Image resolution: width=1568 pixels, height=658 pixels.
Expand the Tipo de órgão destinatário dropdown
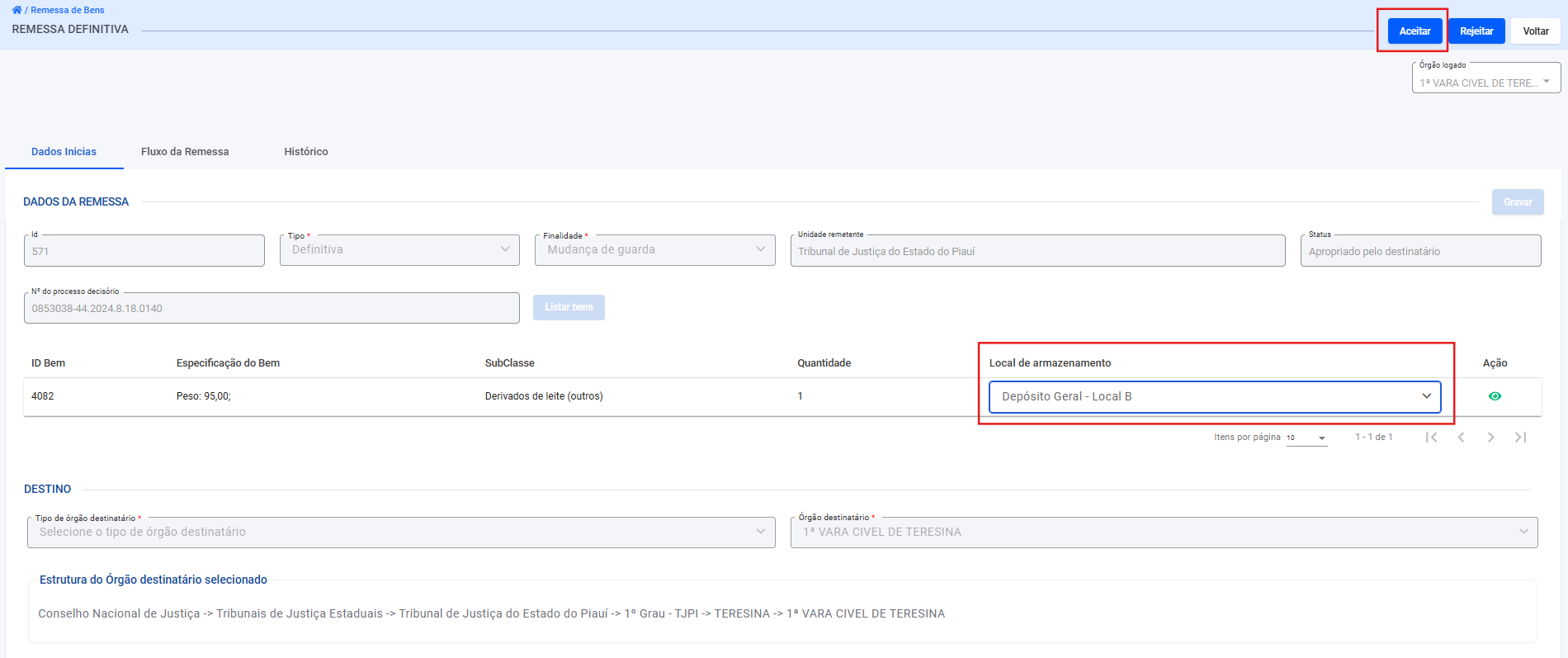click(x=401, y=533)
